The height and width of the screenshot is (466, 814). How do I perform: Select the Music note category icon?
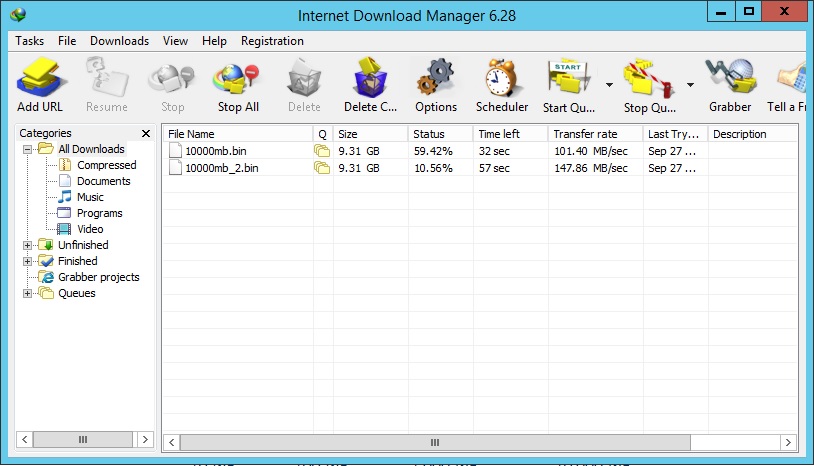65,197
